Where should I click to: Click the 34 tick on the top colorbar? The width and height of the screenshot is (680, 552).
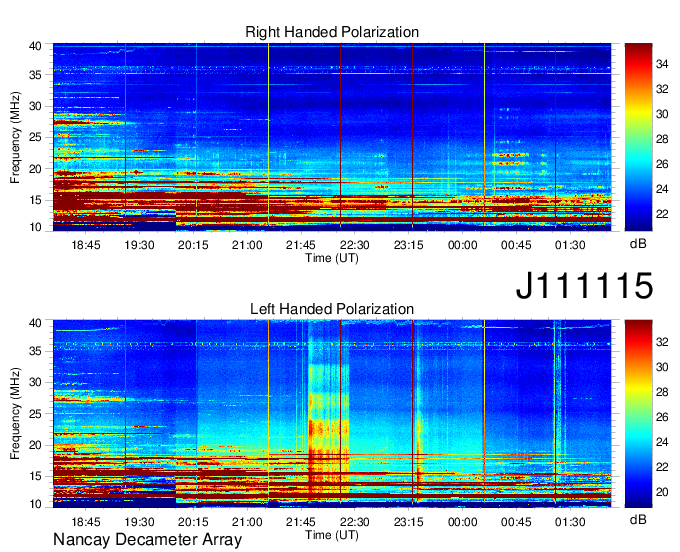(662, 64)
